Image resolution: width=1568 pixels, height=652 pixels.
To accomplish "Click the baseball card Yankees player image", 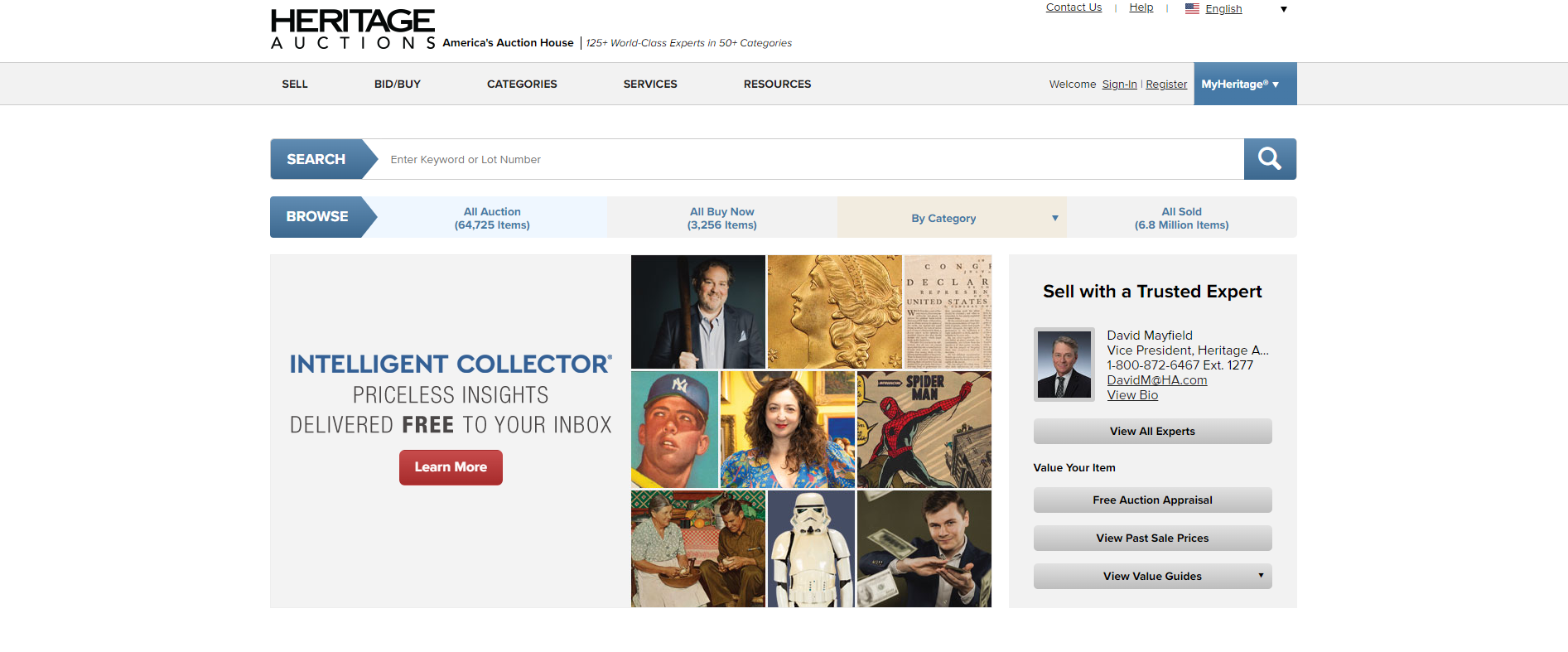I will [x=674, y=429].
